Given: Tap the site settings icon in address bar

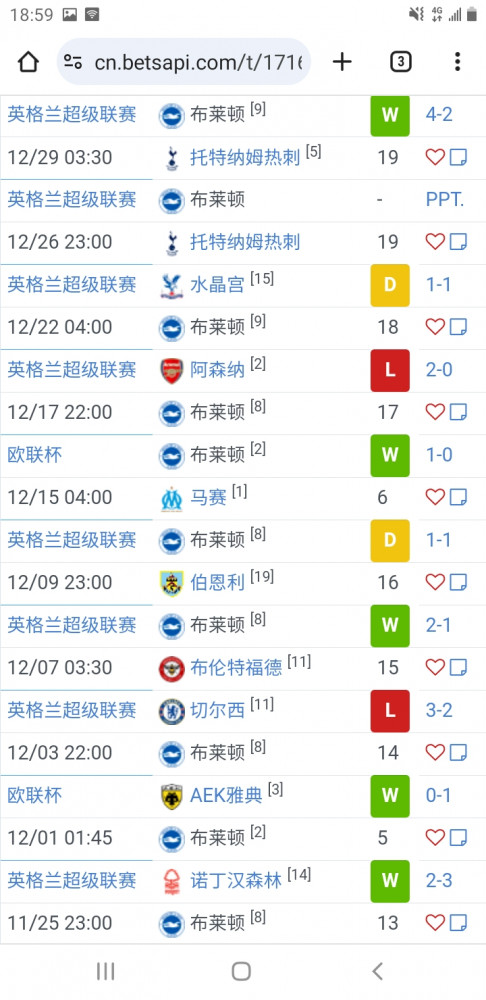Looking at the screenshot, I should [73, 62].
